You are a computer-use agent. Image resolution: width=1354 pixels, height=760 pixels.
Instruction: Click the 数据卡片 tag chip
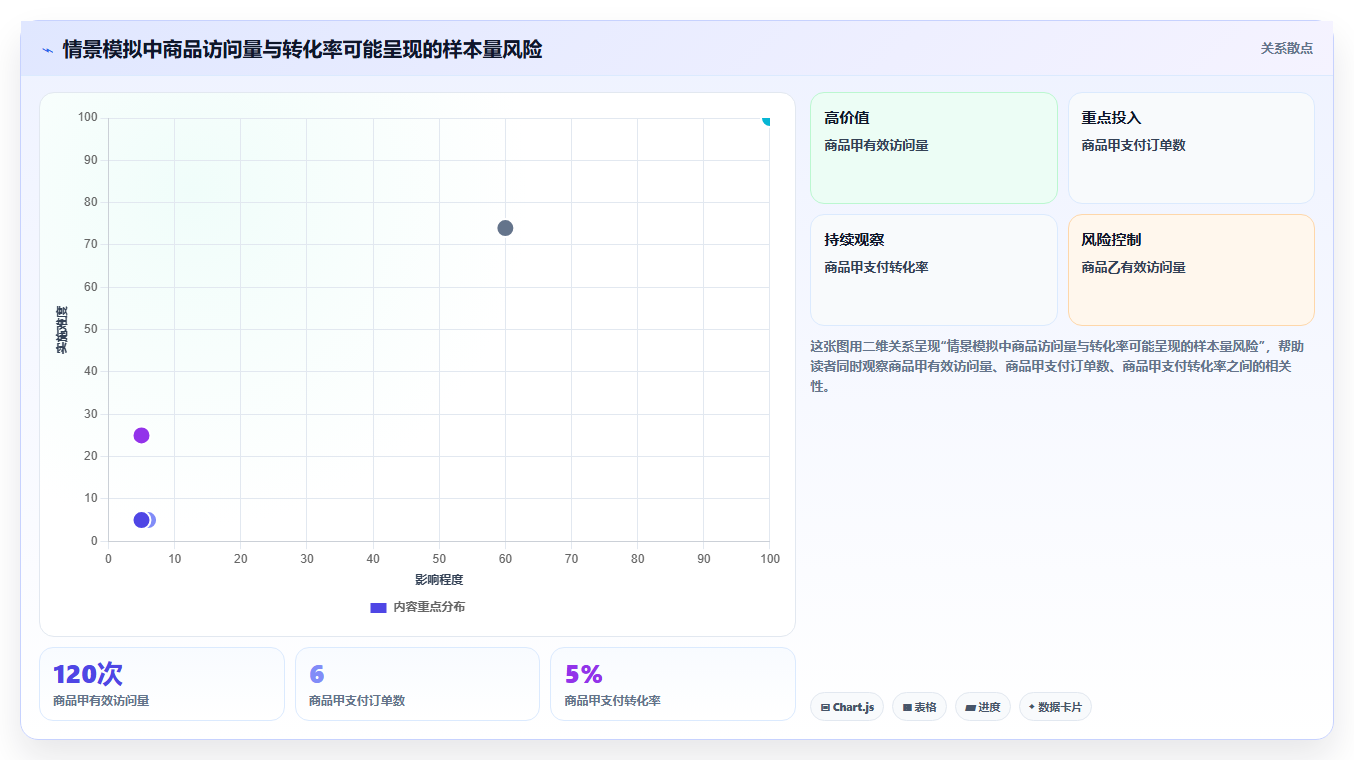tap(1055, 707)
